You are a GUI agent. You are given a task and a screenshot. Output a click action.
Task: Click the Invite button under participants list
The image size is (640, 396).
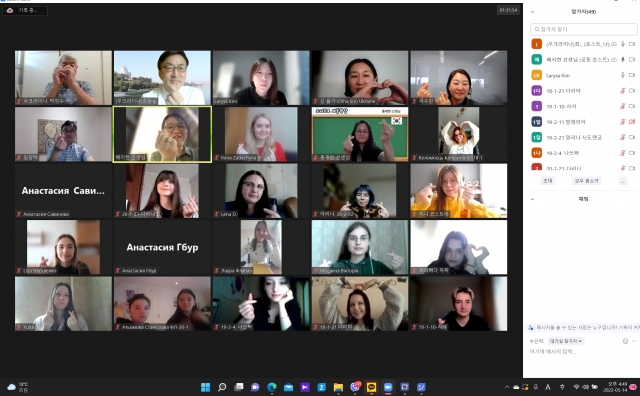click(x=547, y=181)
